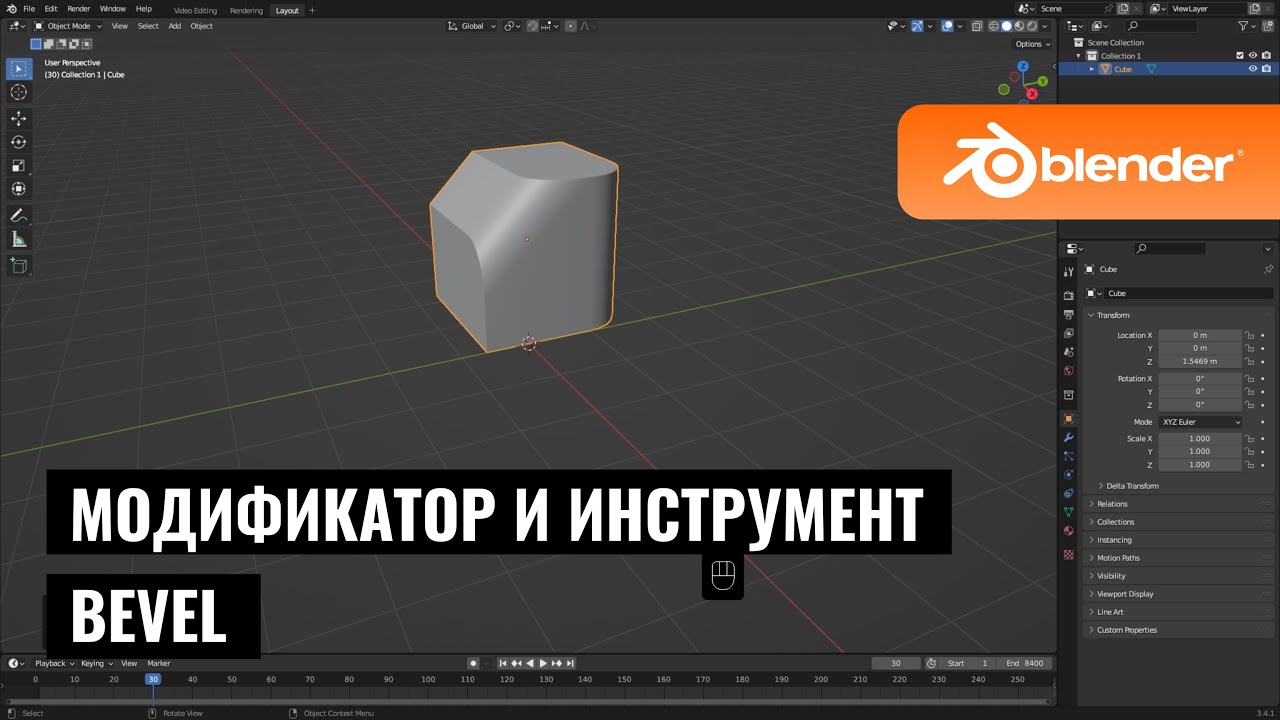Activate the Cursor tool
Screen dimensions: 1280x720
click(x=18, y=92)
